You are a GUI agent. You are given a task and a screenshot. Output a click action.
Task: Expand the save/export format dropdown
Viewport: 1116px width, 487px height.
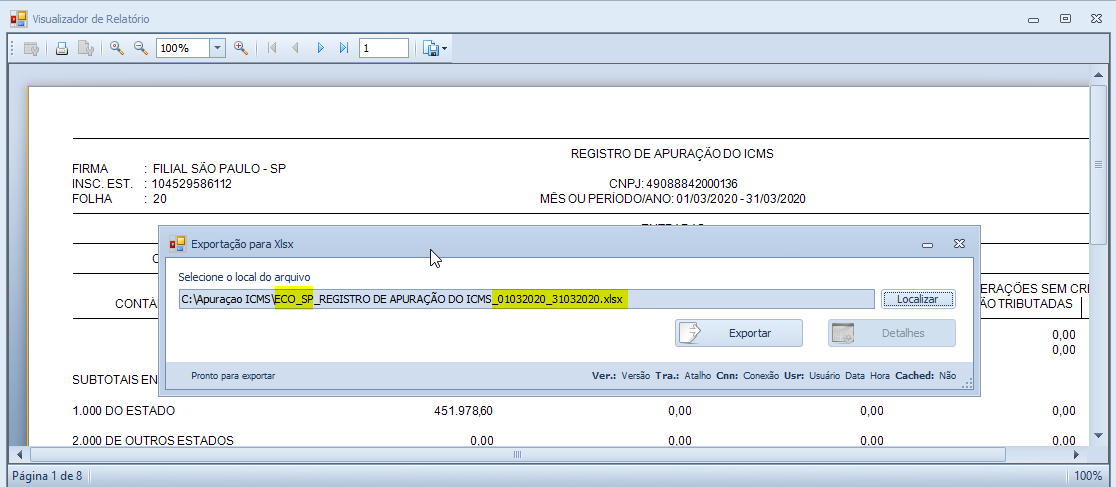pyautogui.click(x=445, y=48)
